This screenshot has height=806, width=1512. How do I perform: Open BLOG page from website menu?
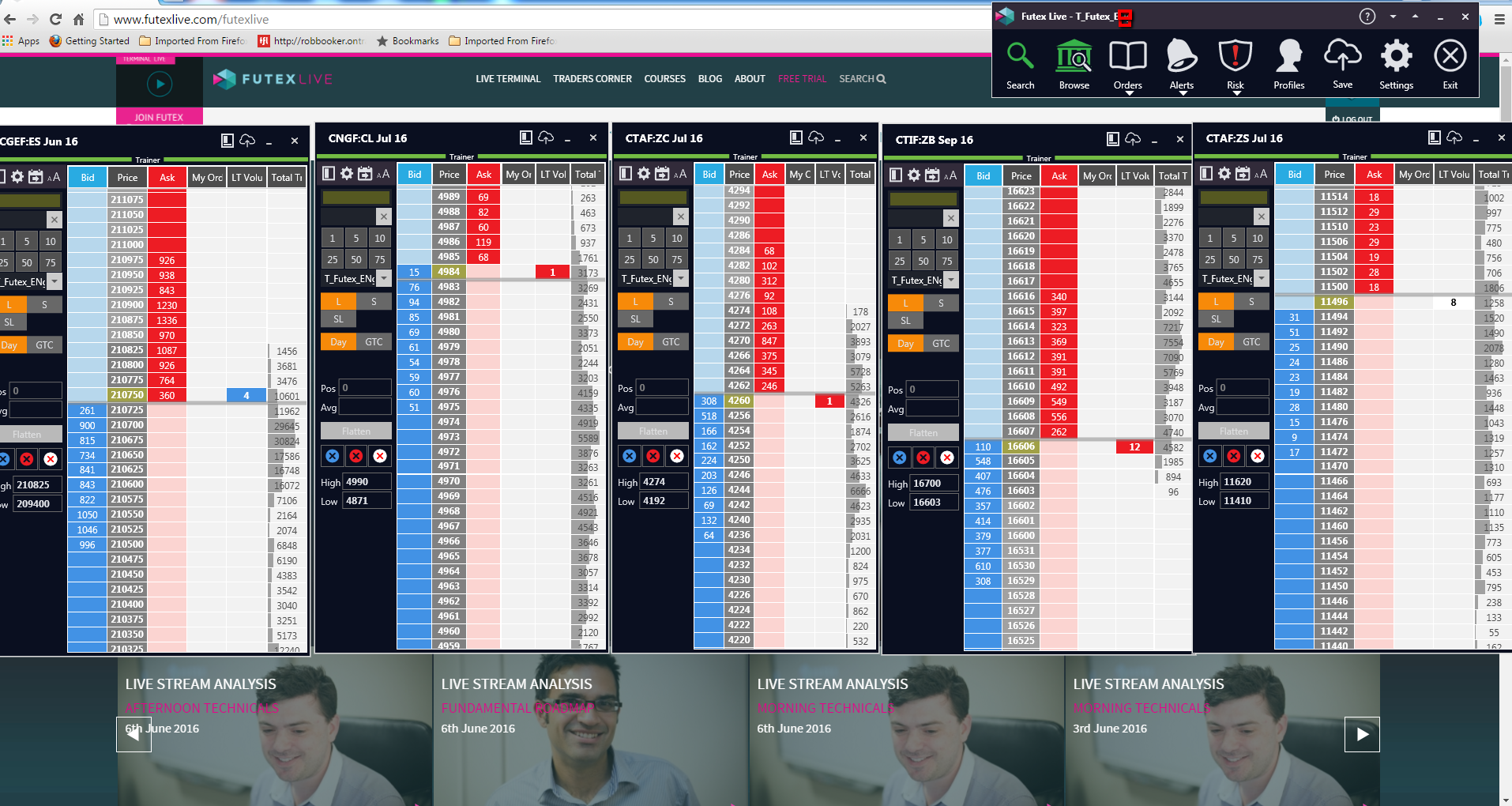pyautogui.click(x=710, y=79)
